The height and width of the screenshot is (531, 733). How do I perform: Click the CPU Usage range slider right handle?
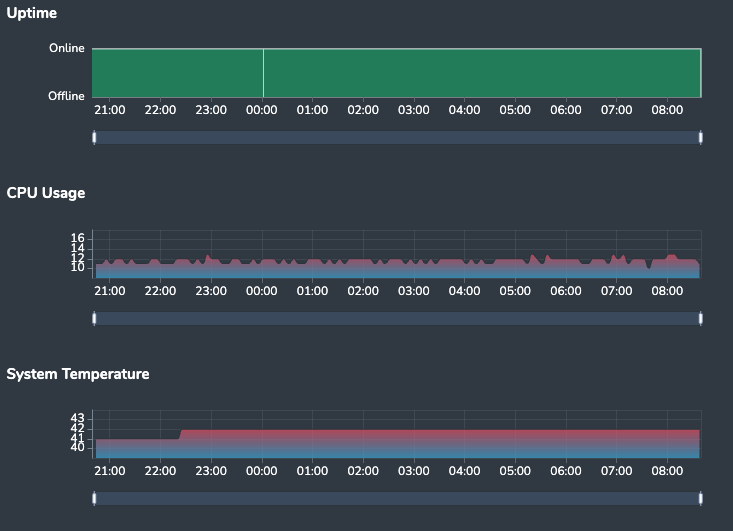click(x=700, y=318)
